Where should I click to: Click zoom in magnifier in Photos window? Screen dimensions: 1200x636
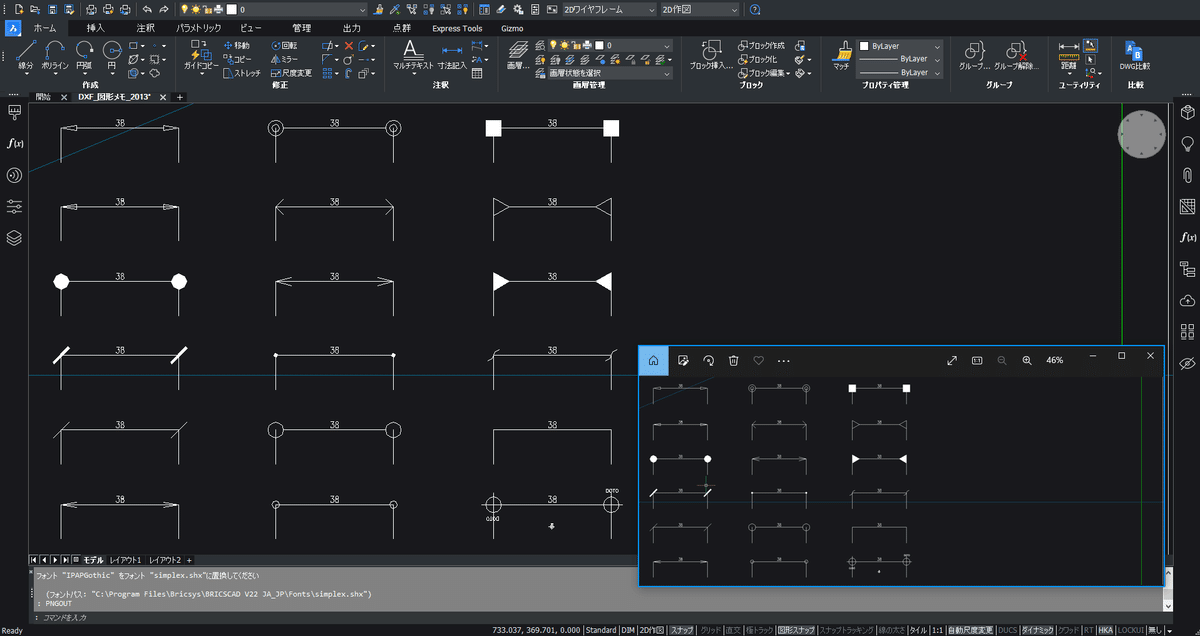(x=1026, y=360)
